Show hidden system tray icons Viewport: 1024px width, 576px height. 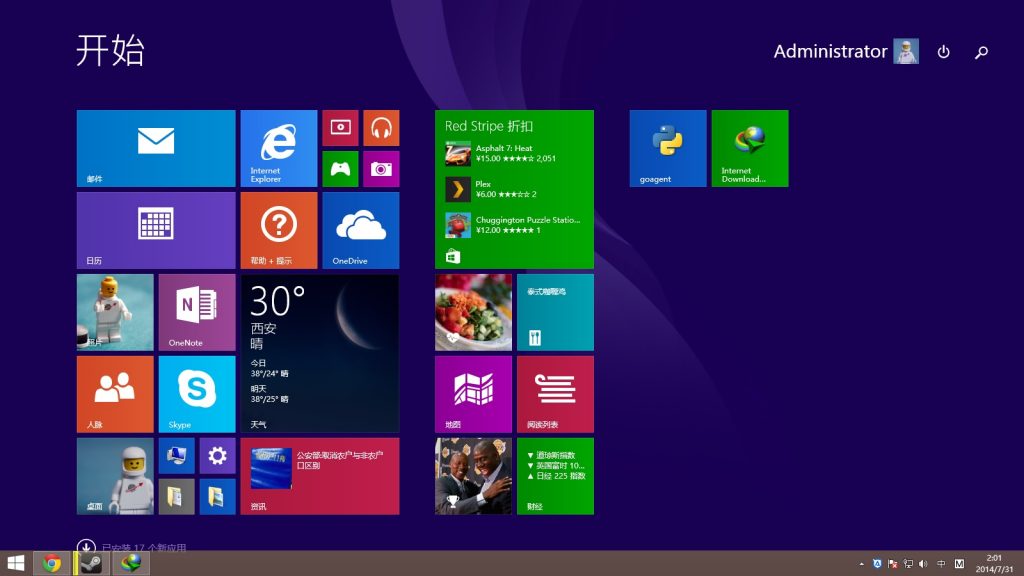click(x=861, y=564)
